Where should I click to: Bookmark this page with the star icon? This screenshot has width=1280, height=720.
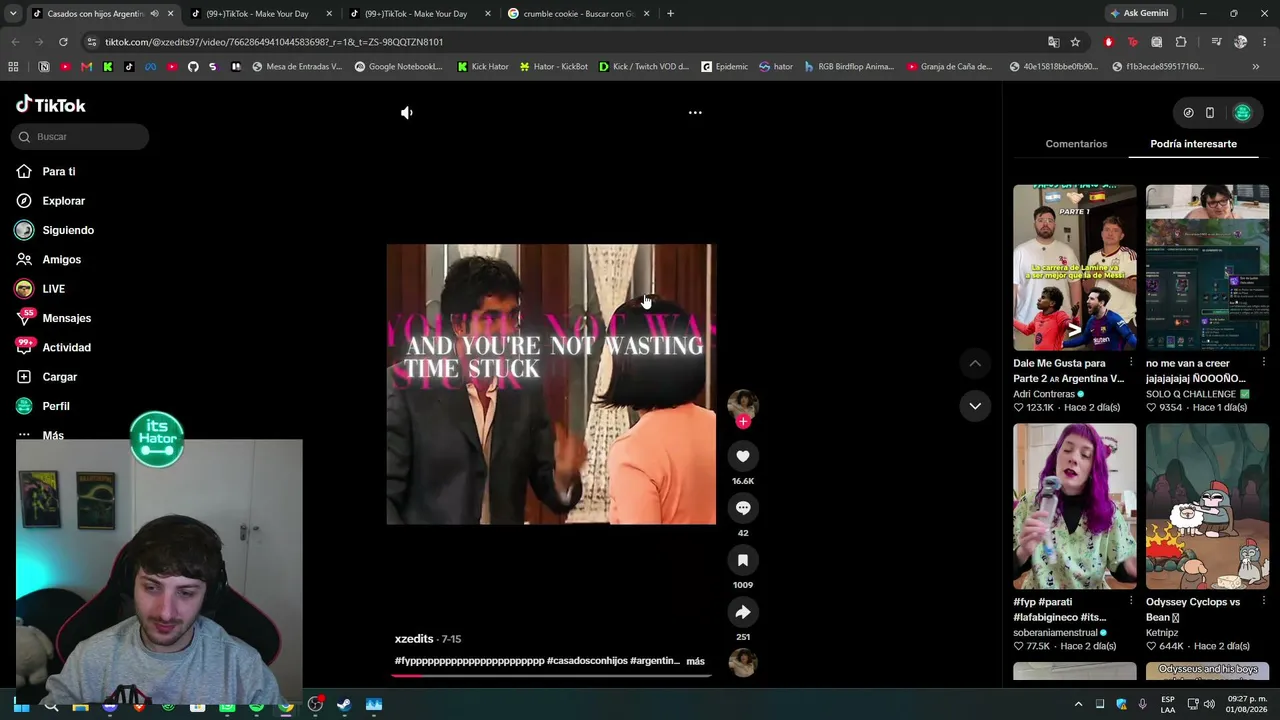(x=1075, y=42)
